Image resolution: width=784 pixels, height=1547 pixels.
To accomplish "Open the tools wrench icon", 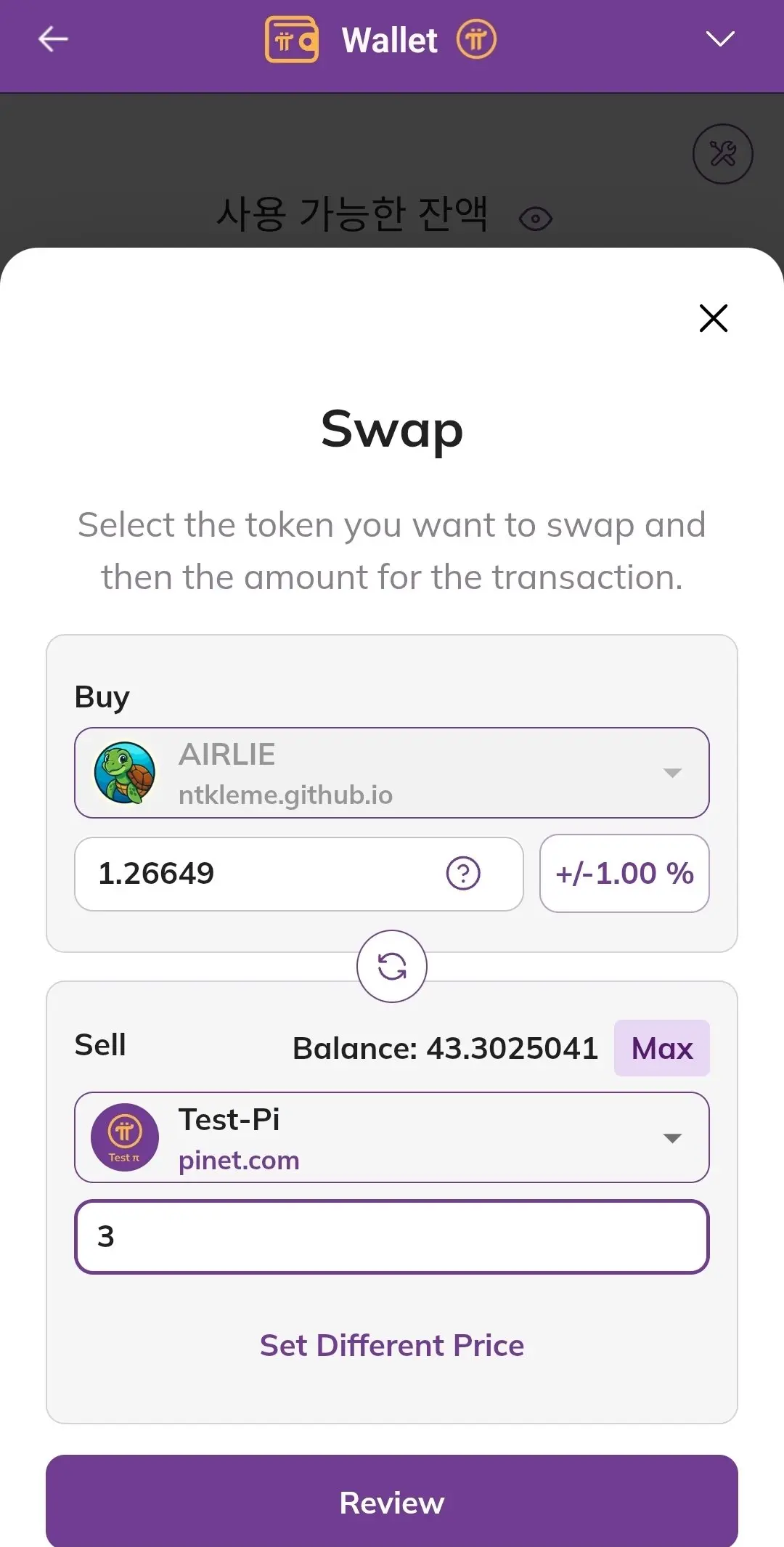I will pos(722,154).
